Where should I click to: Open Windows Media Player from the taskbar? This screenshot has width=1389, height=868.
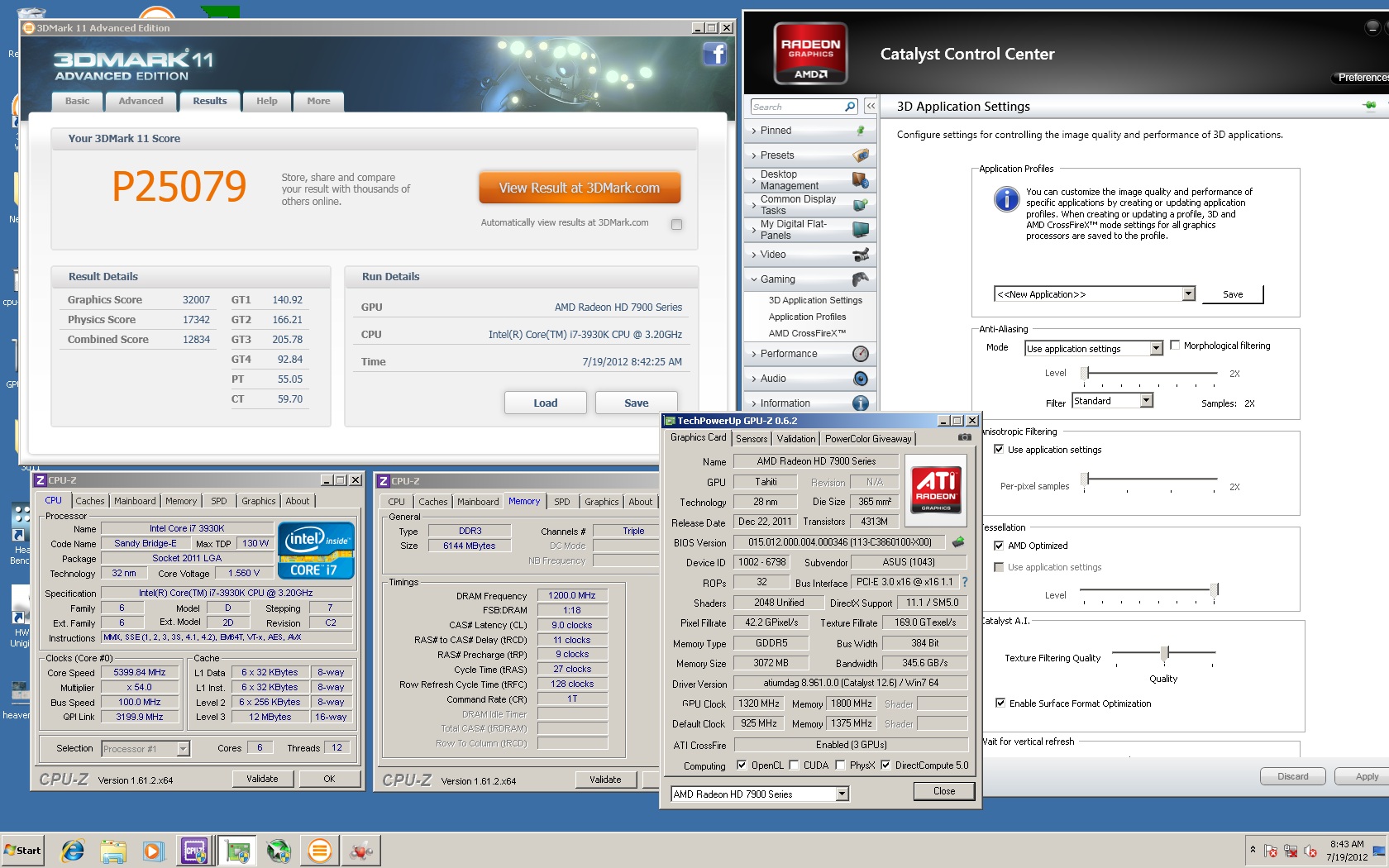(x=153, y=850)
